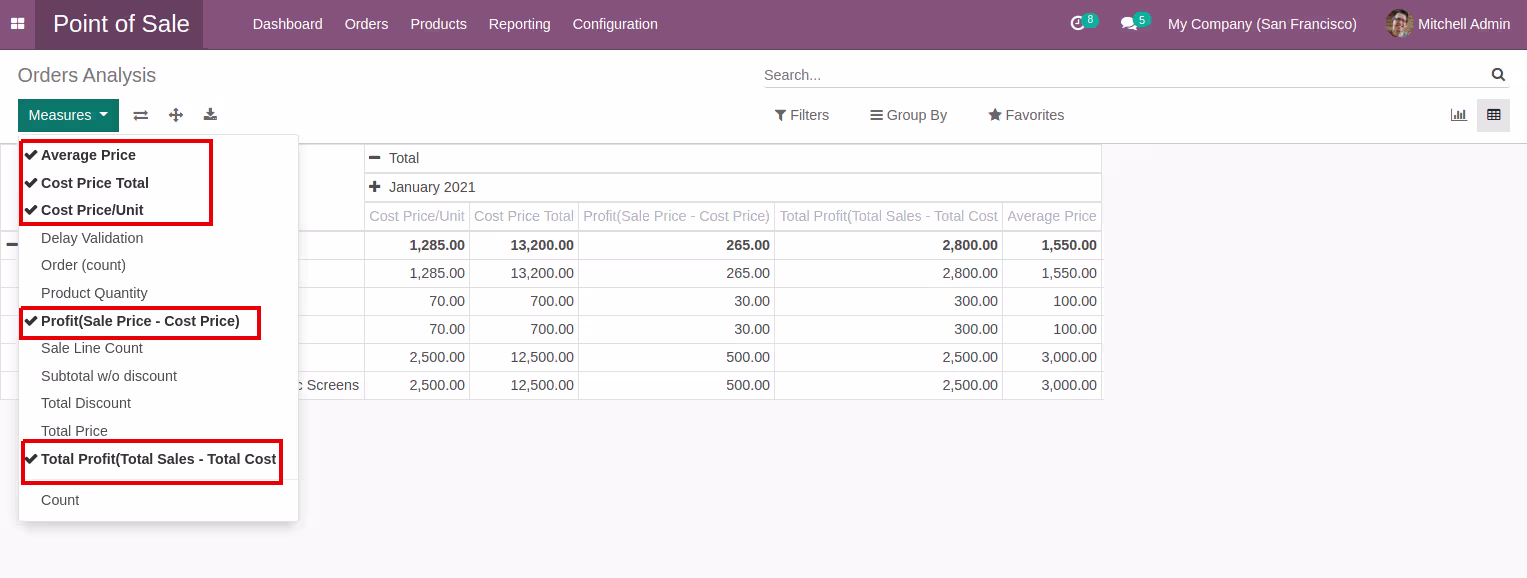The height and width of the screenshot is (578, 1527).
Task: Open the conversations chat icon
Action: (1129, 24)
